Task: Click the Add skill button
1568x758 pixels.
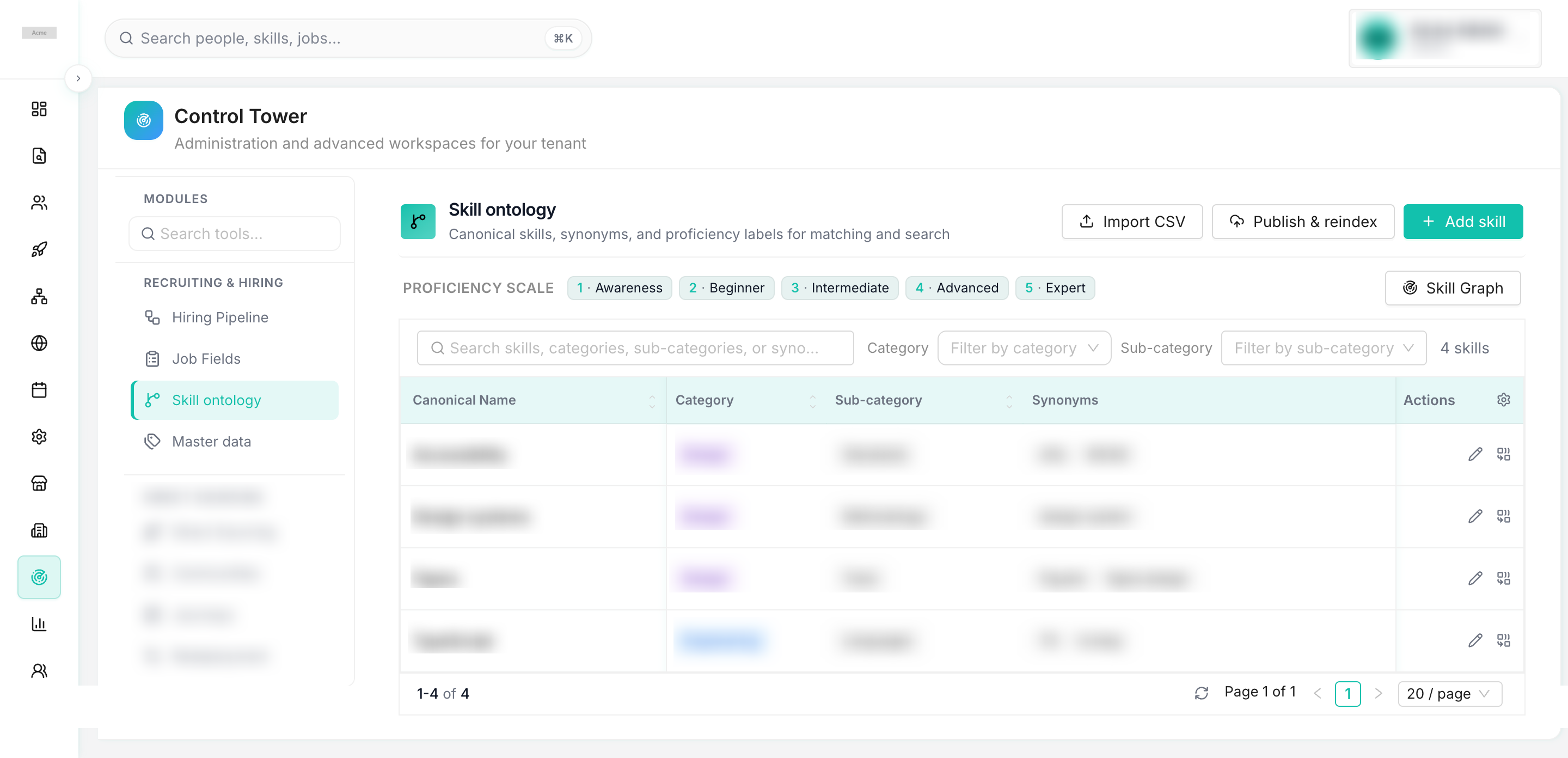Action: (x=1463, y=222)
